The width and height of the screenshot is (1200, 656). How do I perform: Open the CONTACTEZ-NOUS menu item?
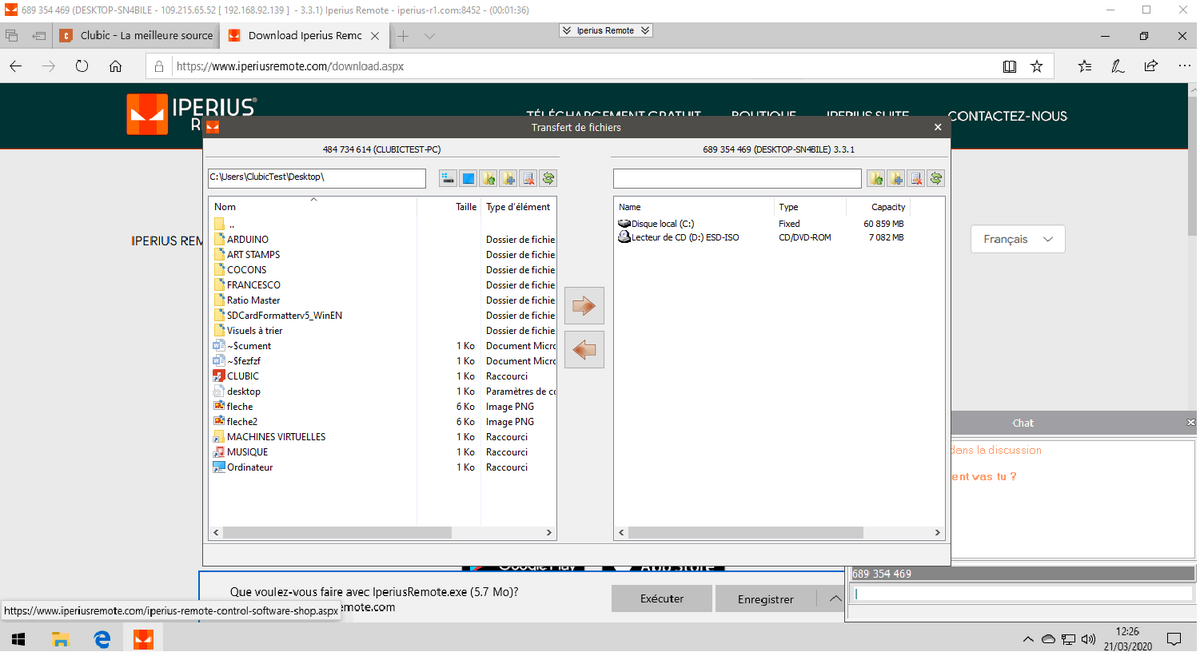[1007, 116]
